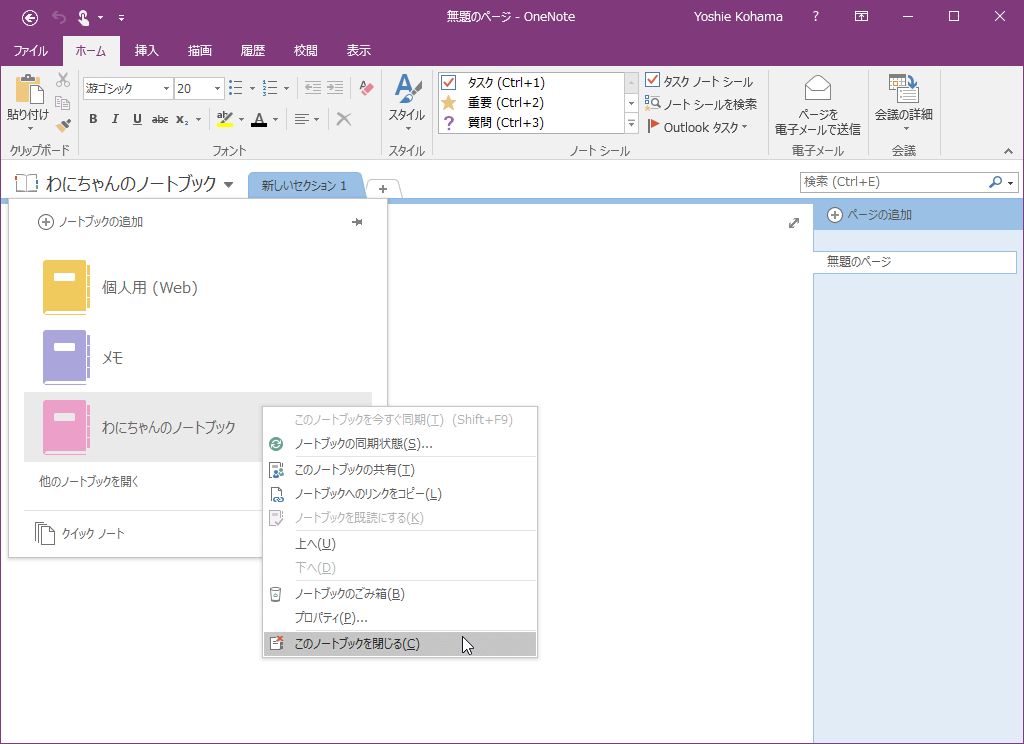
Task: Select the Task (Ctrl+1) tag
Action: click(532, 83)
